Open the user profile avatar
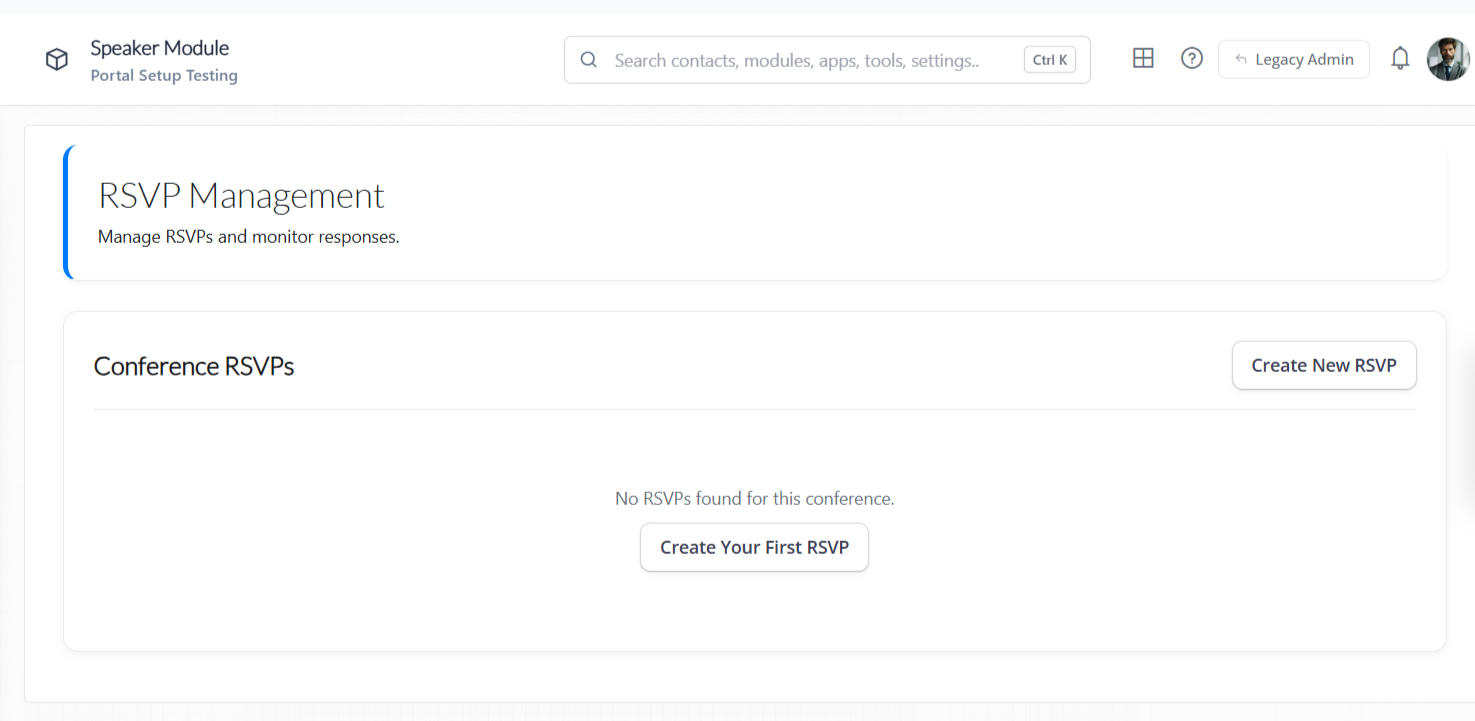This screenshot has height=721, width=1475. [x=1447, y=59]
